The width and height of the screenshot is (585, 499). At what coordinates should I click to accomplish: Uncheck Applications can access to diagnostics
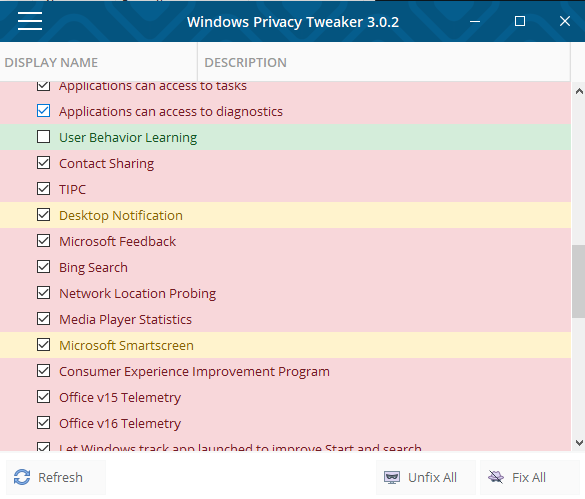click(x=43, y=111)
